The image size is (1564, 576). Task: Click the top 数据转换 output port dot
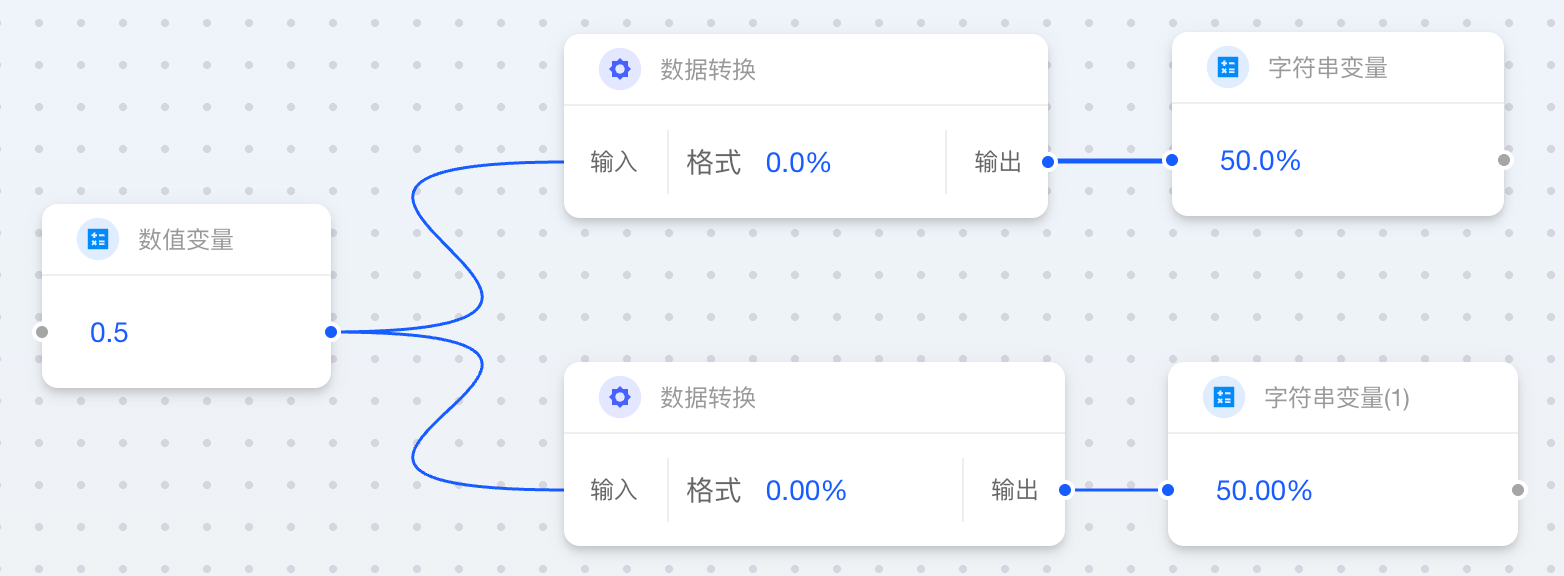click(x=1047, y=161)
